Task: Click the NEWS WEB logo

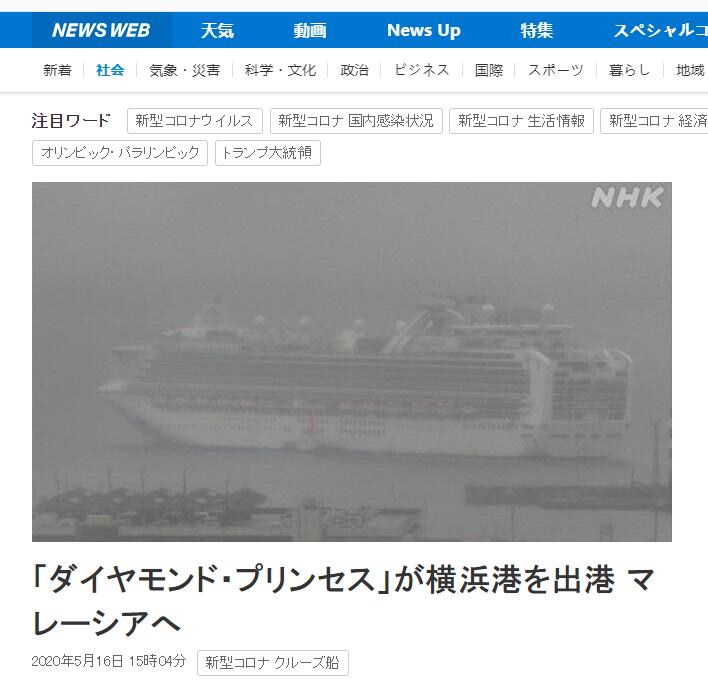Action: click(x=101, y=30)
